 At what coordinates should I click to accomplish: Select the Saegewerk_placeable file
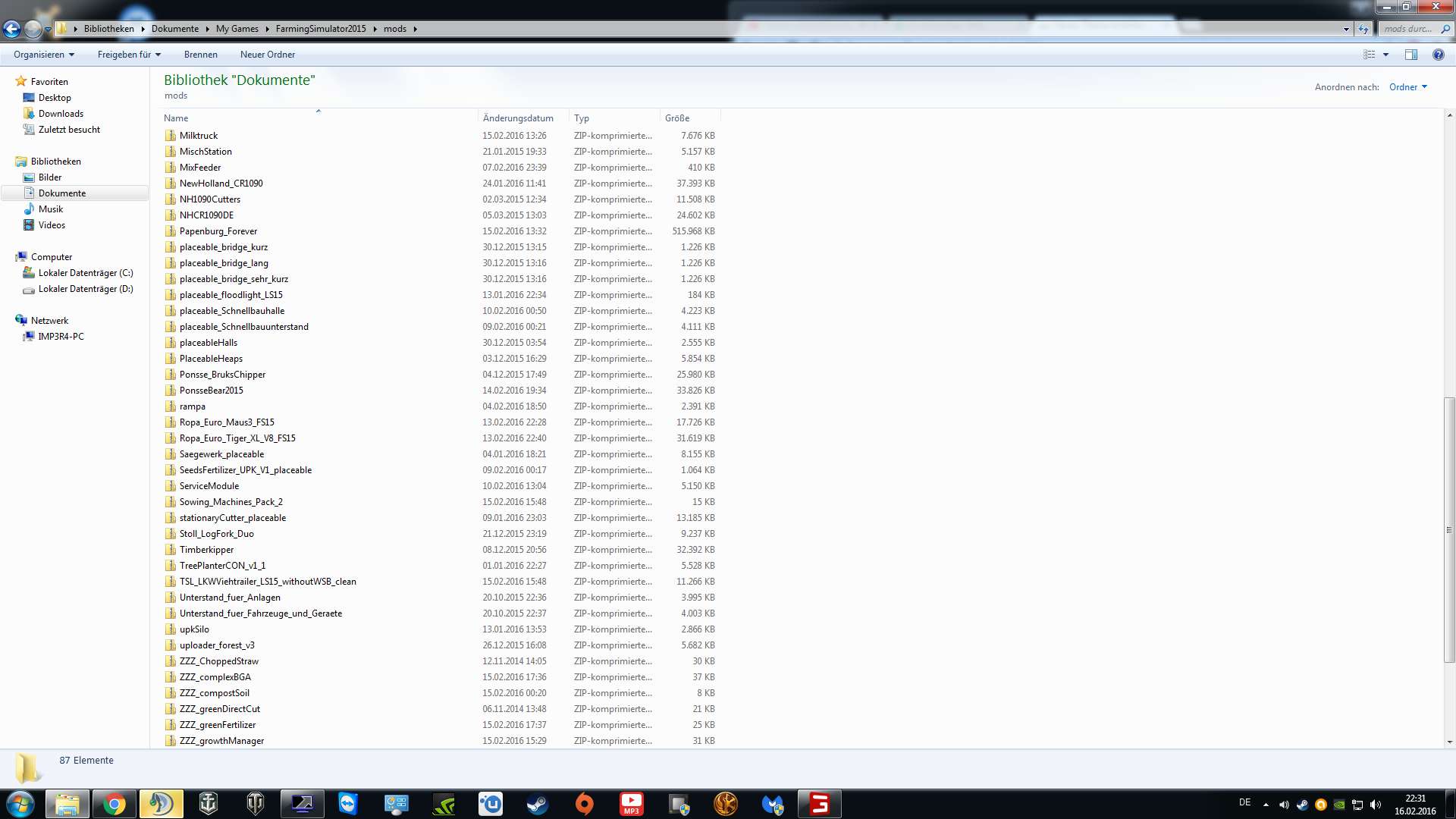pos(221,454)
